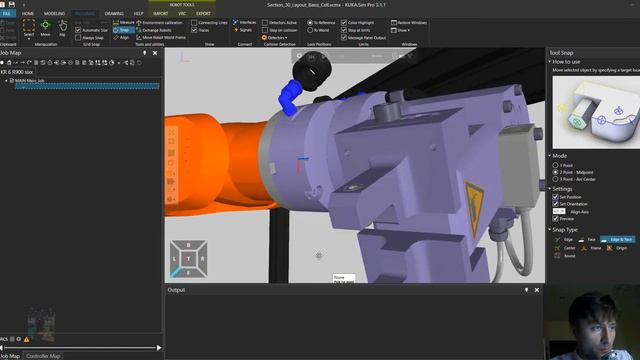
Task: Click Align Axis input field
Action: pos(559,211)
